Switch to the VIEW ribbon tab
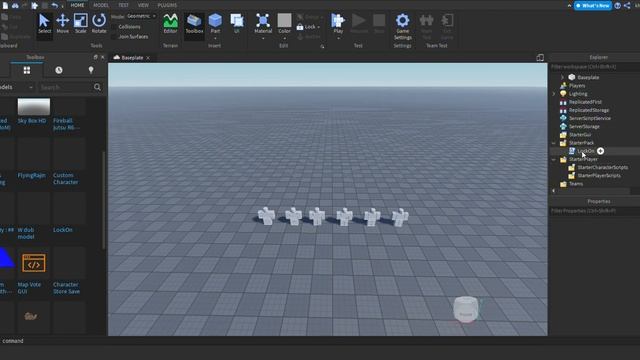The width and height of the screenshot is (640, 360). 143,5
